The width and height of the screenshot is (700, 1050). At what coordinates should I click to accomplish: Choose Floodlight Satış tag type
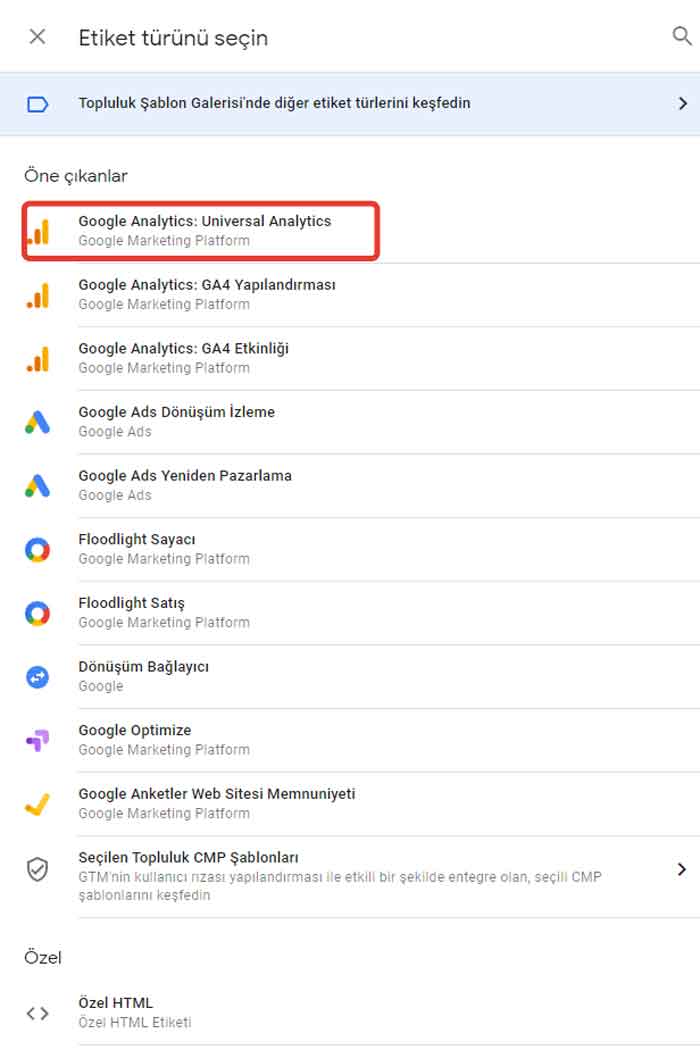(x=362, y=613)
